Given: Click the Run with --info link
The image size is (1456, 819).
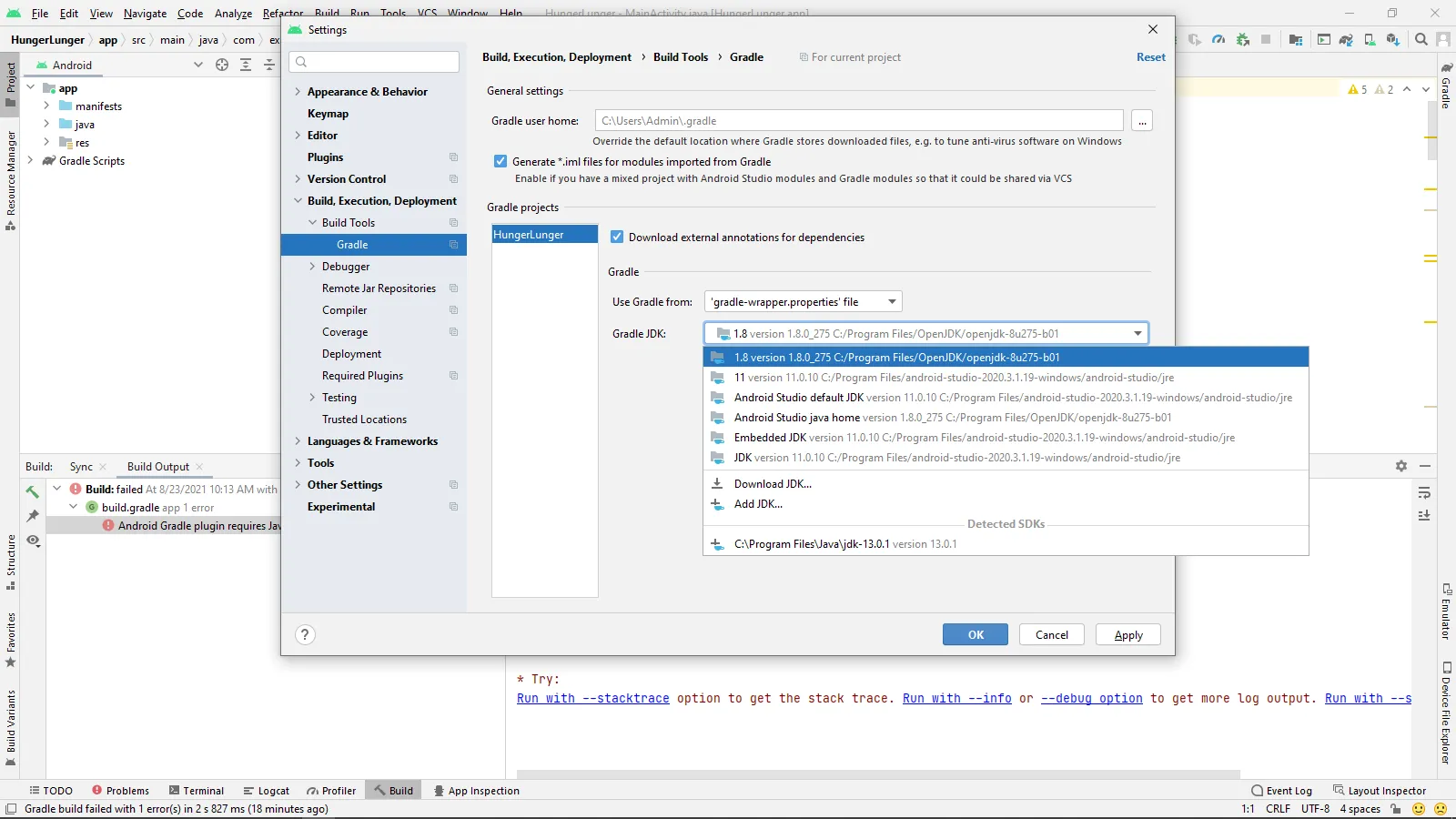Looking at the screenshot, I should 957,699.
